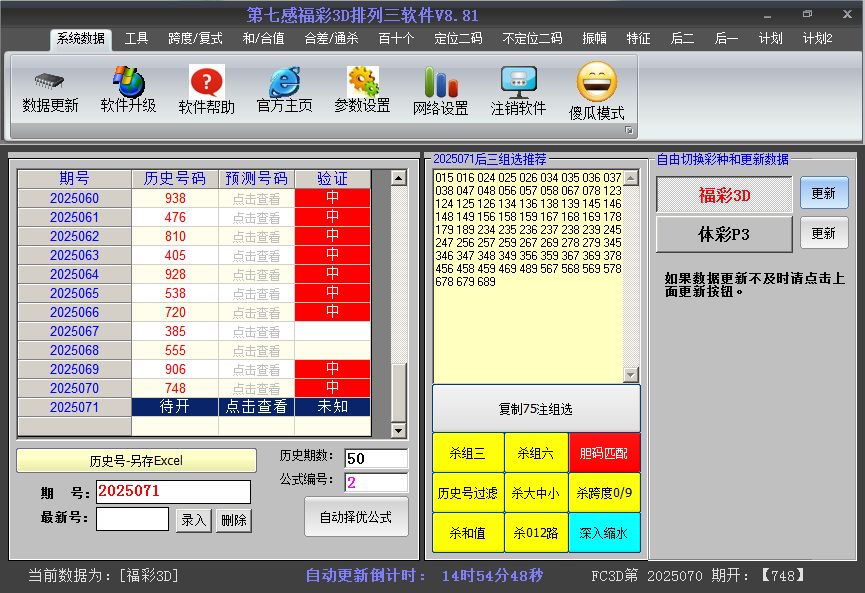Click red 中 cell in row 2025069
Viewport: 865px width, 593px height.
[333, 369]
